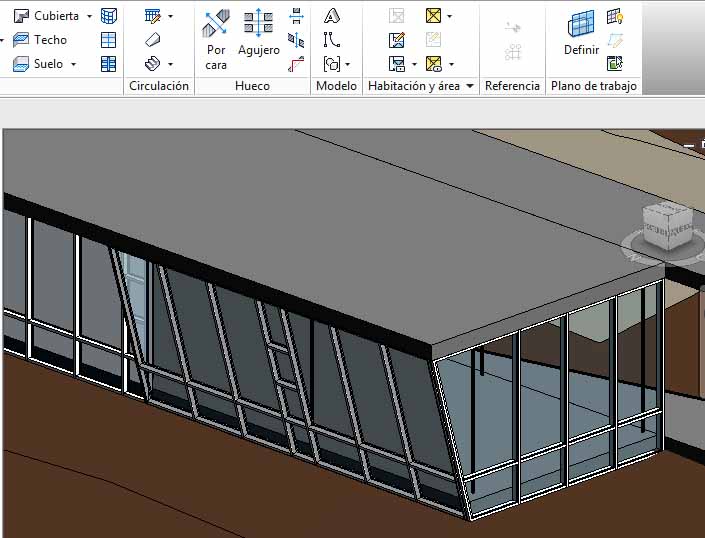Select the mullion icon beside Suelo
Screen dimensions: 705x538
coord(109,64)
